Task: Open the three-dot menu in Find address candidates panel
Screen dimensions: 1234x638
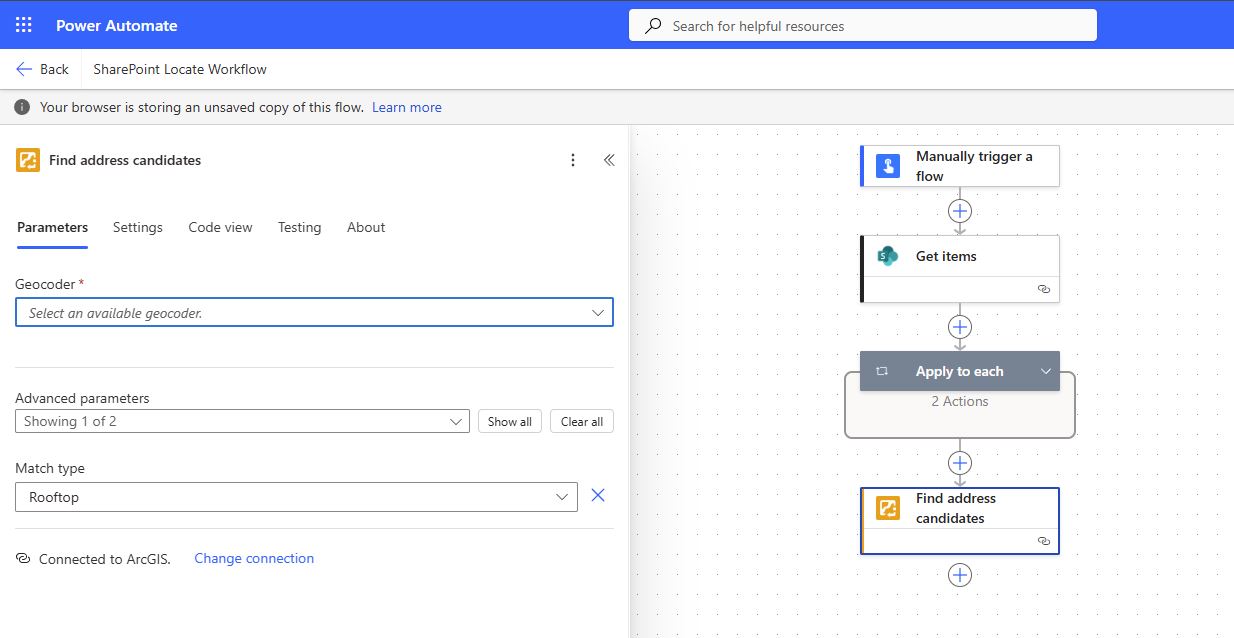Action: (573, 159)
